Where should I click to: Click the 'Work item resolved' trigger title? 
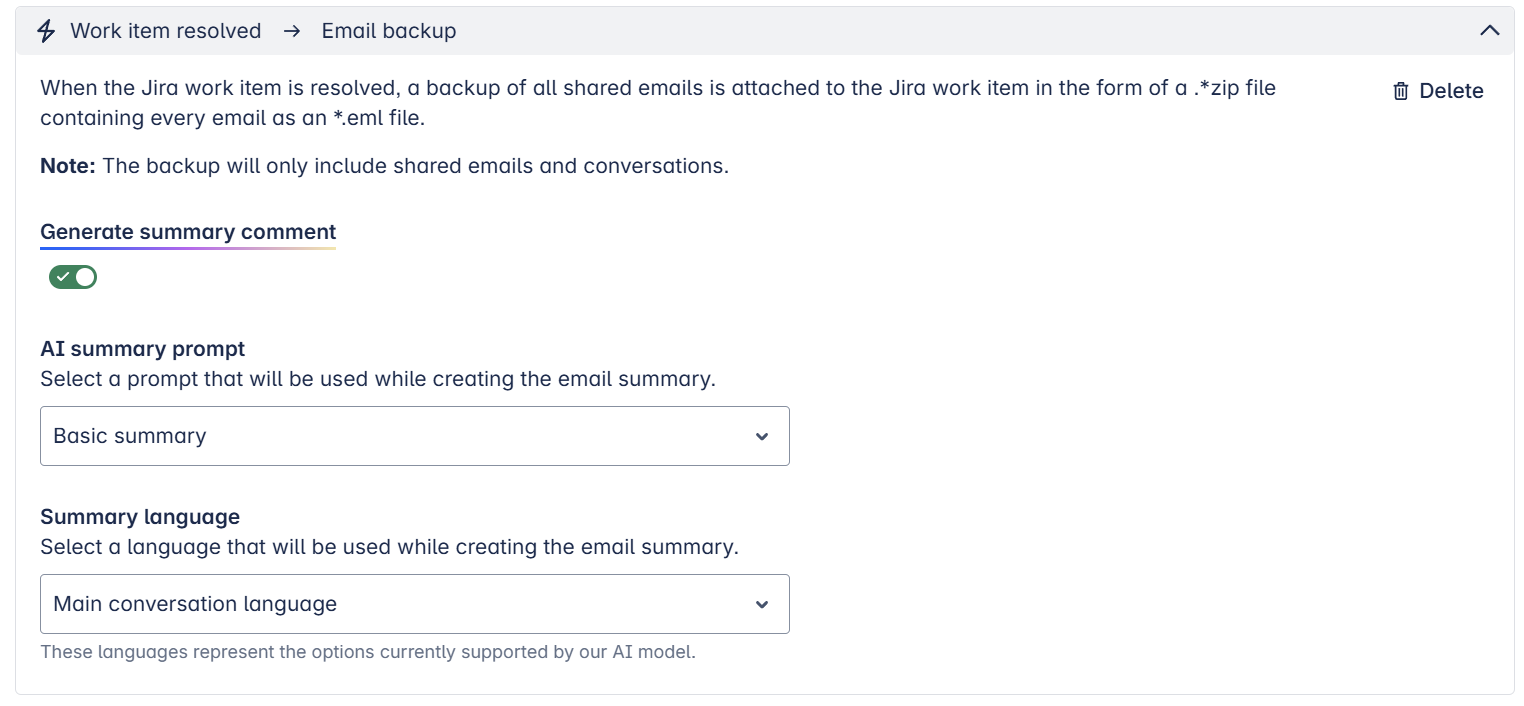point(166,31)
